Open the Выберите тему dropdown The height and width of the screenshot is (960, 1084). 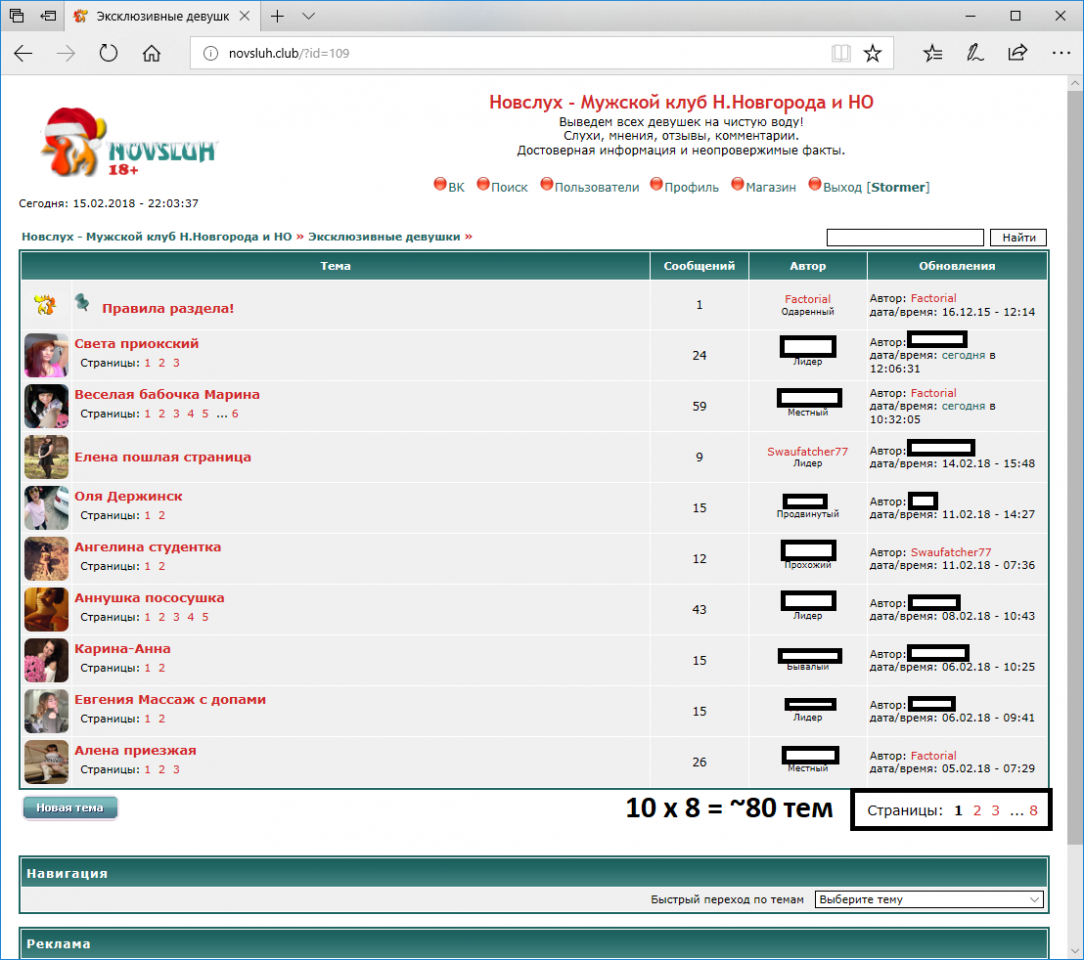pos(929,899)
